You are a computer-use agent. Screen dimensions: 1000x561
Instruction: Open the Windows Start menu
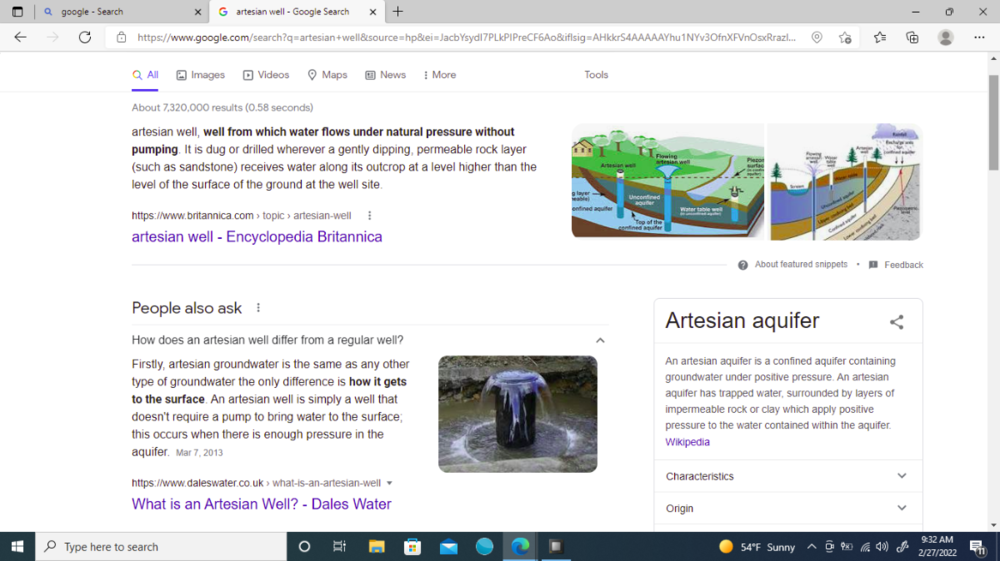(17, 546)
